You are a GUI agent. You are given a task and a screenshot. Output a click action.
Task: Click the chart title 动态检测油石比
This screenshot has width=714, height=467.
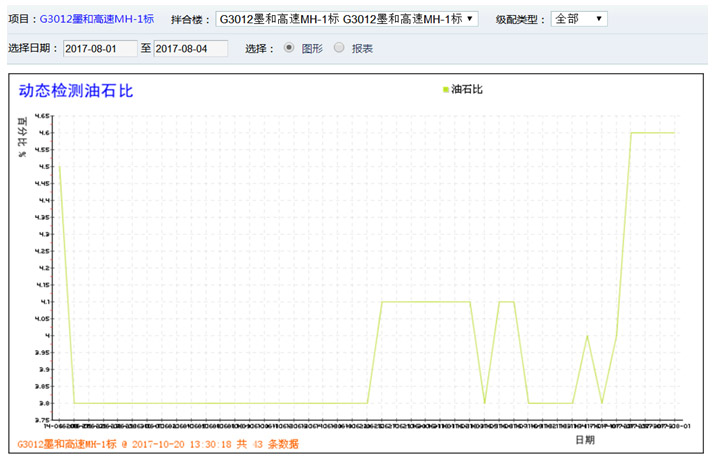point(75,91)
